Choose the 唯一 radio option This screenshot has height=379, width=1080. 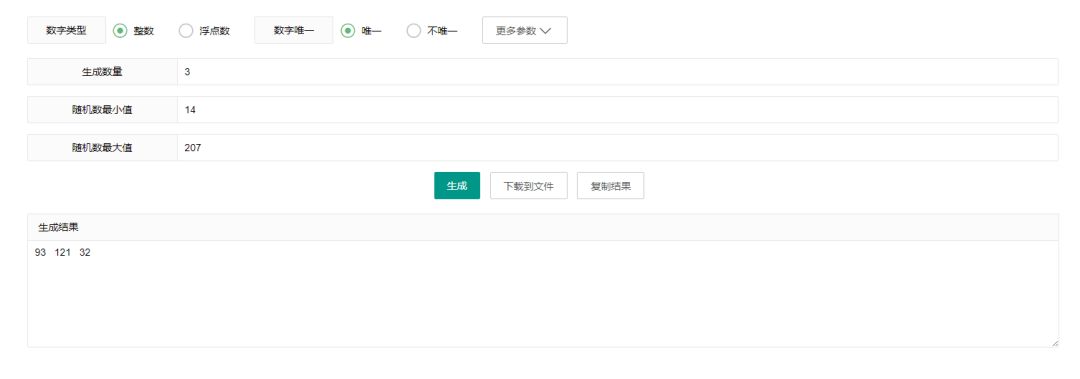click(x=349, y=30)
